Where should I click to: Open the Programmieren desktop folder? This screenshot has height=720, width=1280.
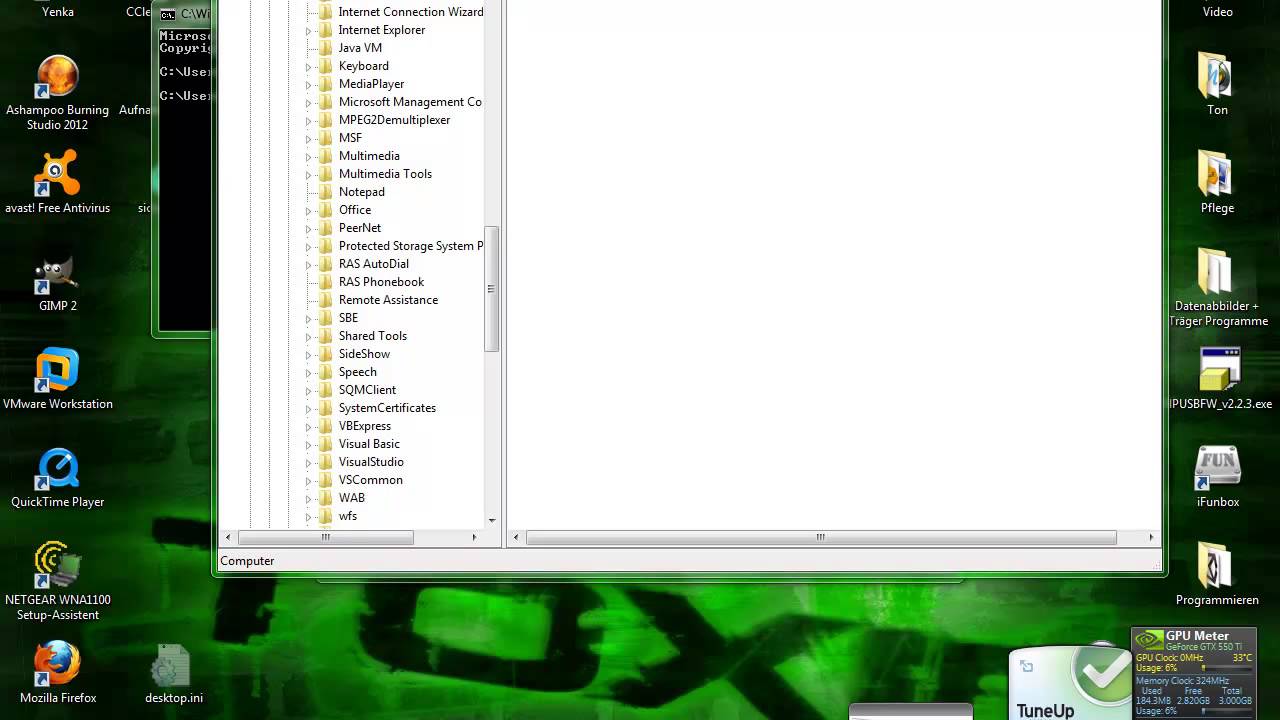(1217, 574)
